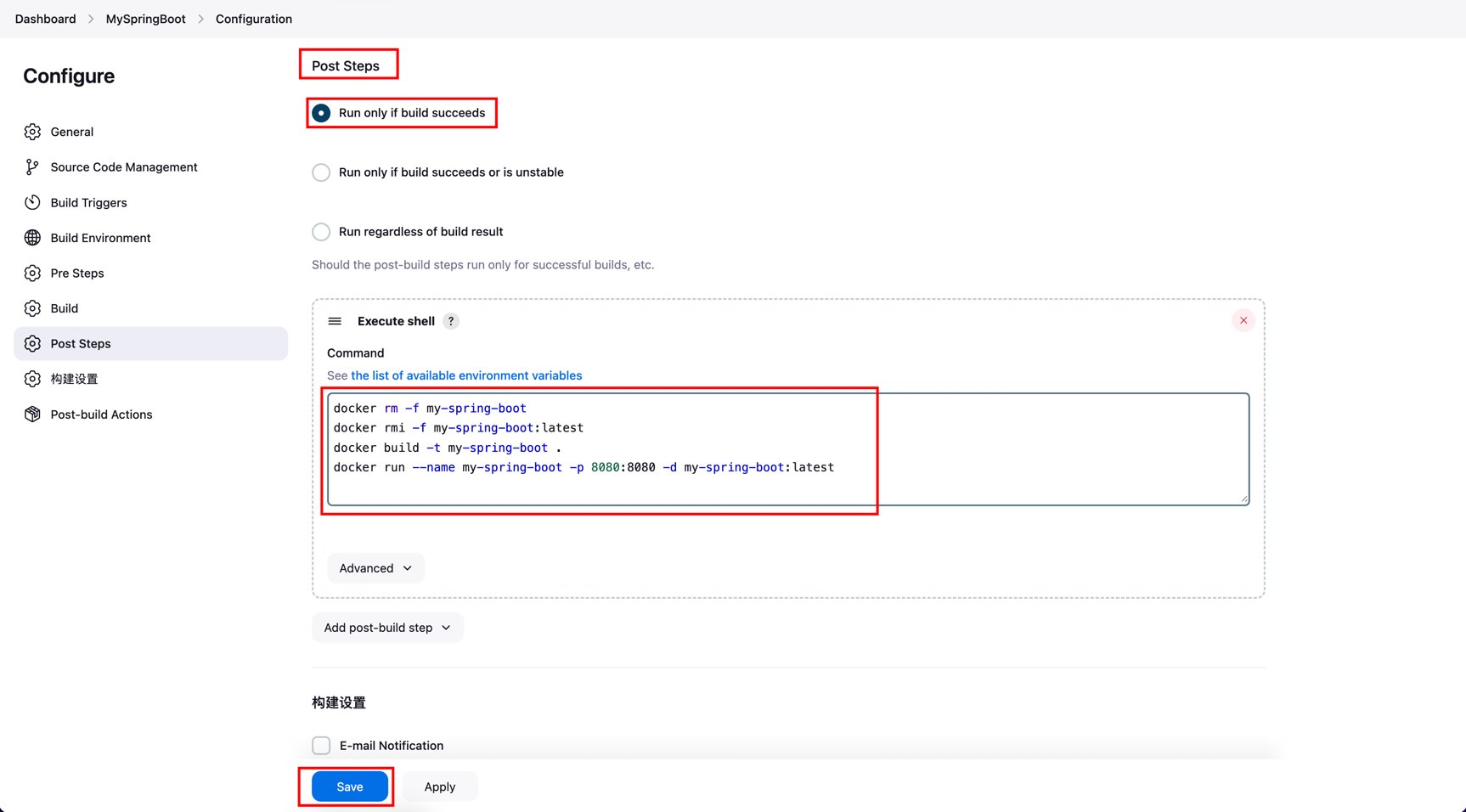
Task: Navigate to MySpringBoot in breadcrumb
Action: coord(145,19)
